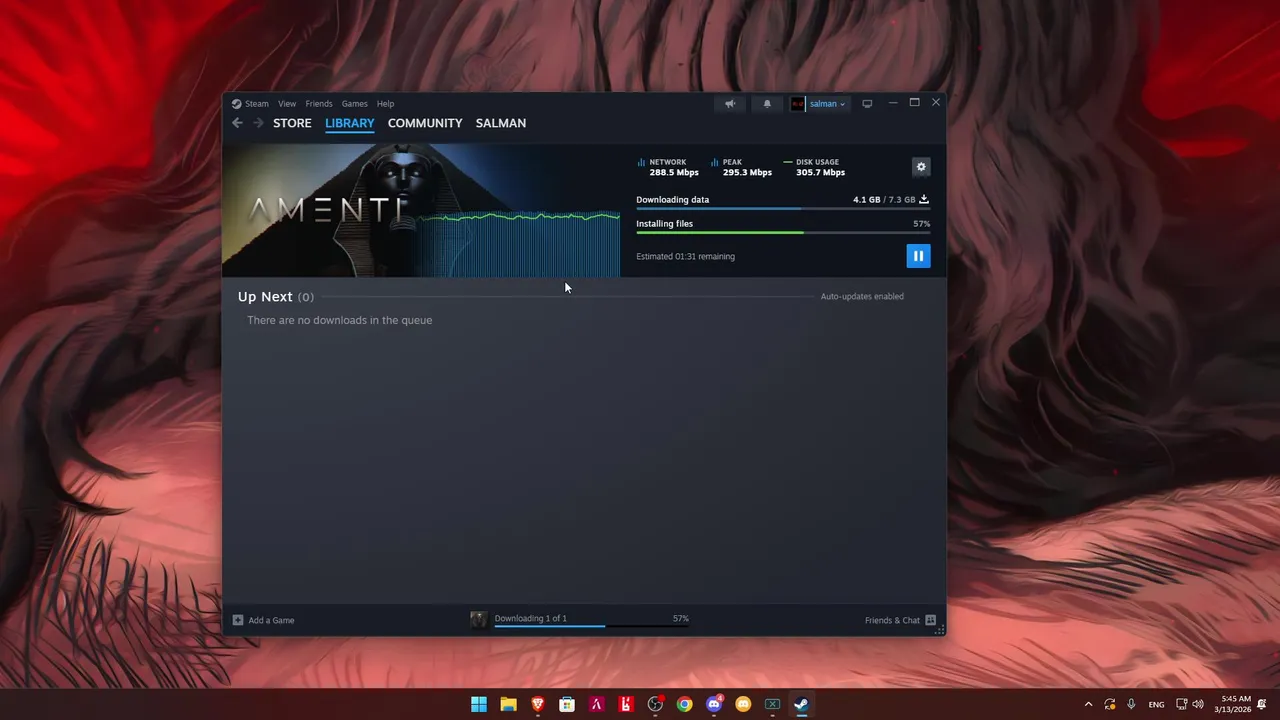Click the download throughput graph
This screenshot has height=720, width=1280.
pos(520,243)
